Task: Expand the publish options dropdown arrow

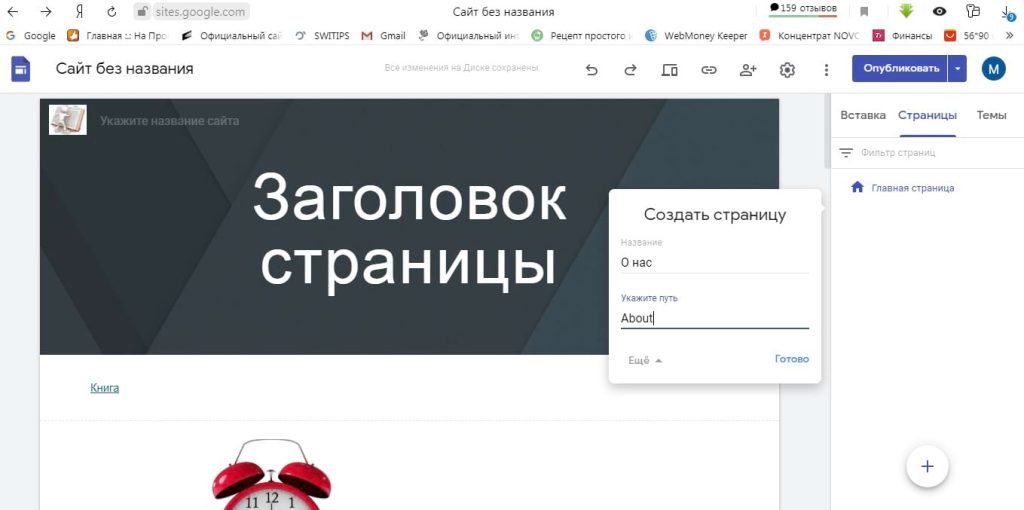Action: click(957, 69)
